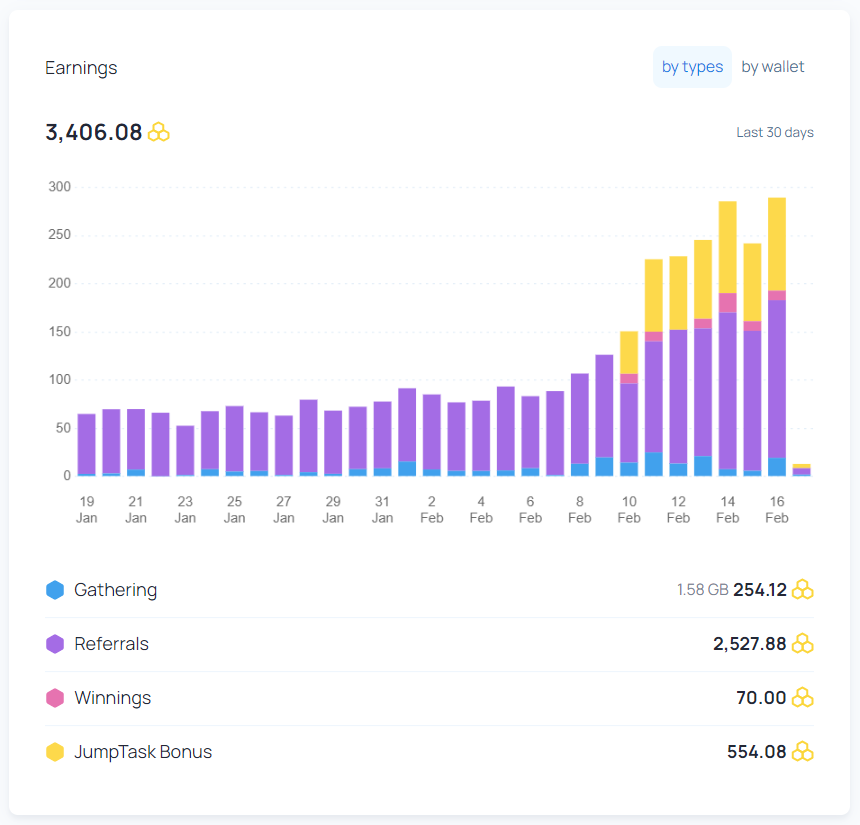860x825 pixels.
Task: Open the 'Last 30 days' period selector
Action: (x=774, y=133)
